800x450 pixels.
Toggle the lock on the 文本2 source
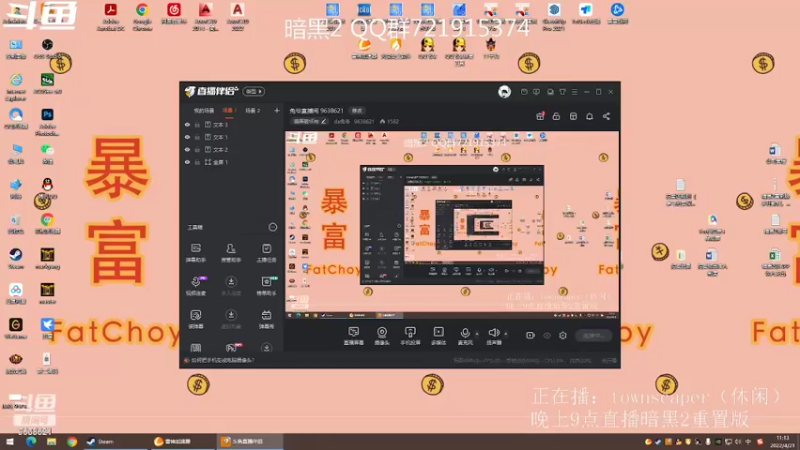coord(197,149)
